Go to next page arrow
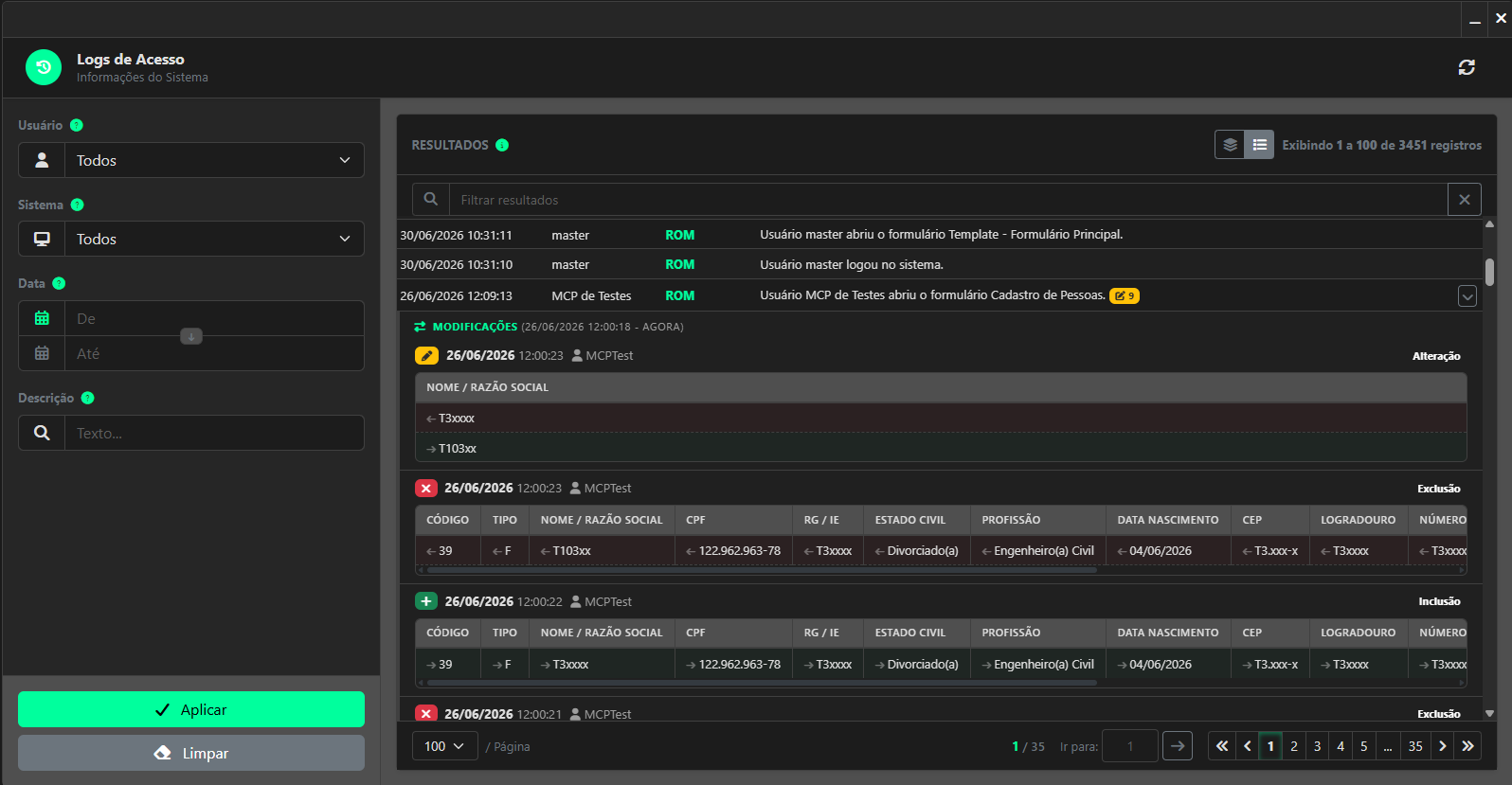The image size is (1512, 785). click(1443, 746)
